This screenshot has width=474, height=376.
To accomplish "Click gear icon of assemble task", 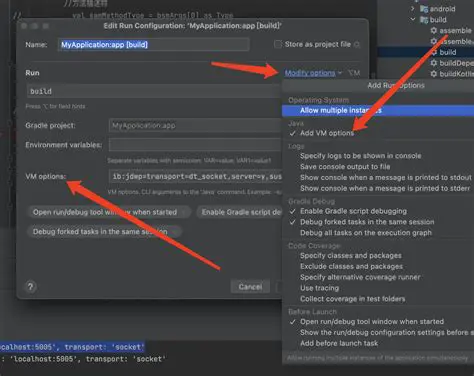I will 433,30.
